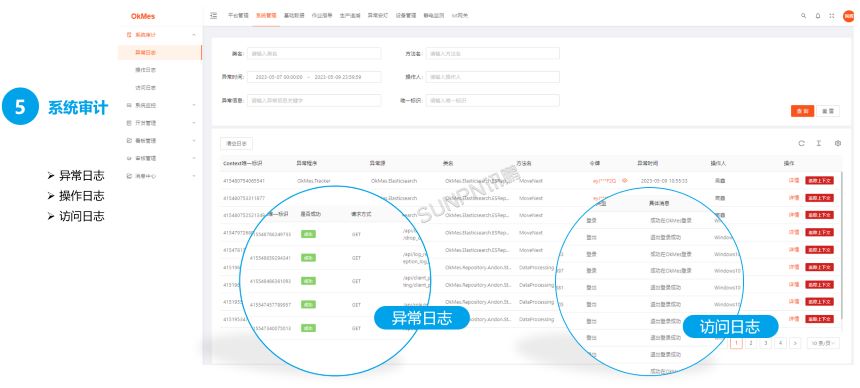
Task: Switch to 异常安灯 top menu
Action: 377,16
